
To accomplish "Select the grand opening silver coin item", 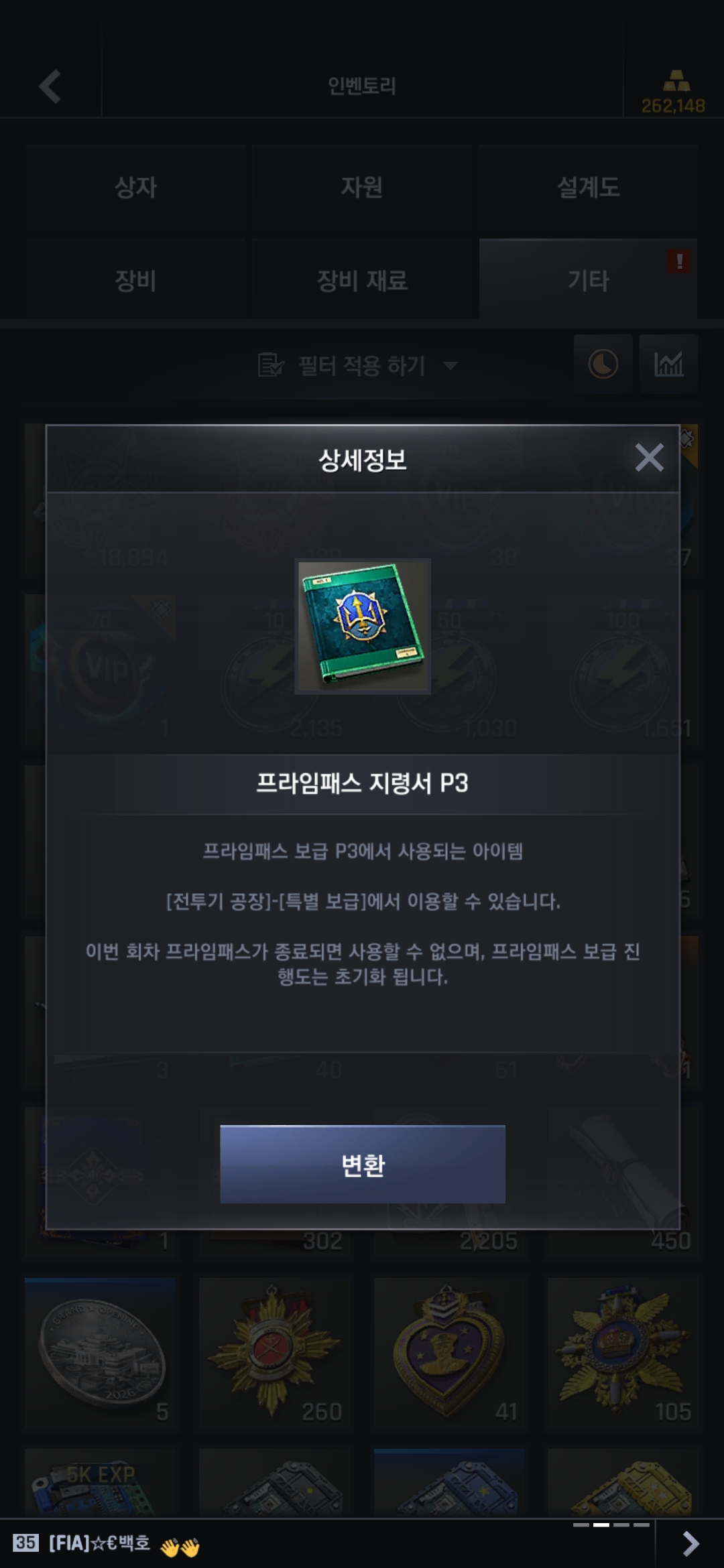I will pos(101,1352).
